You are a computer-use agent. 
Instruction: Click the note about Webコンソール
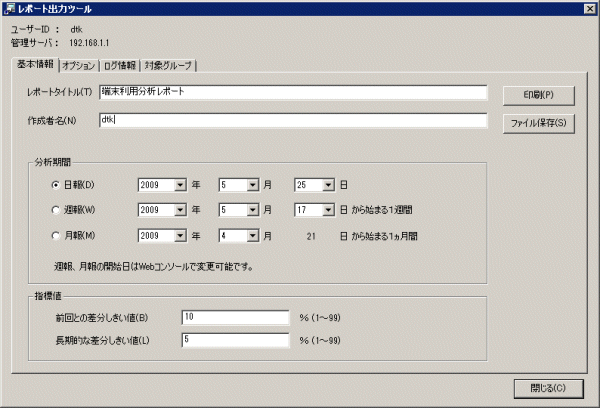[153, 267]
